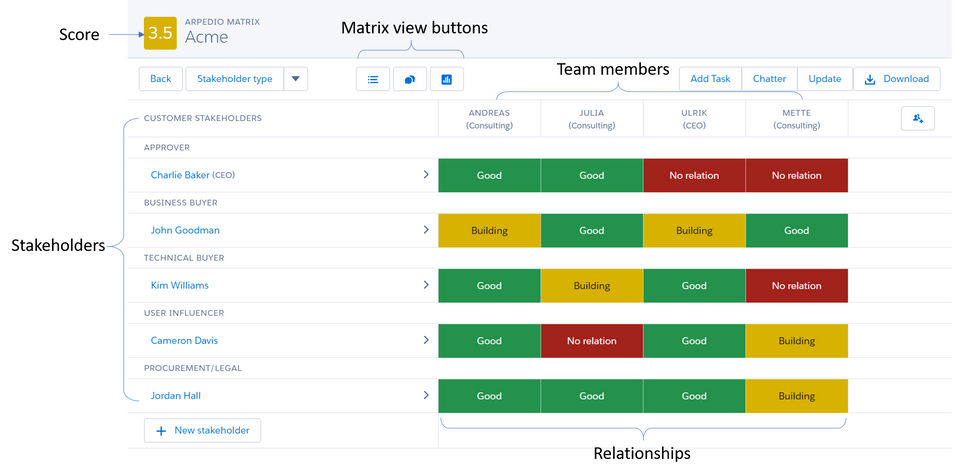Viewport: 960px width, 475px height.
Task: Open Cameron Davis stakeholder link
Action: (x=184, y=340)
